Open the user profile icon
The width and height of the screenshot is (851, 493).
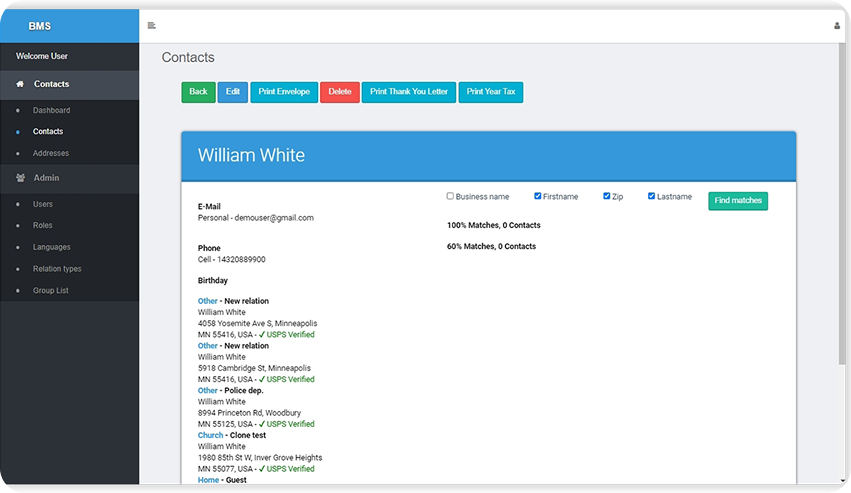(837, 26)
